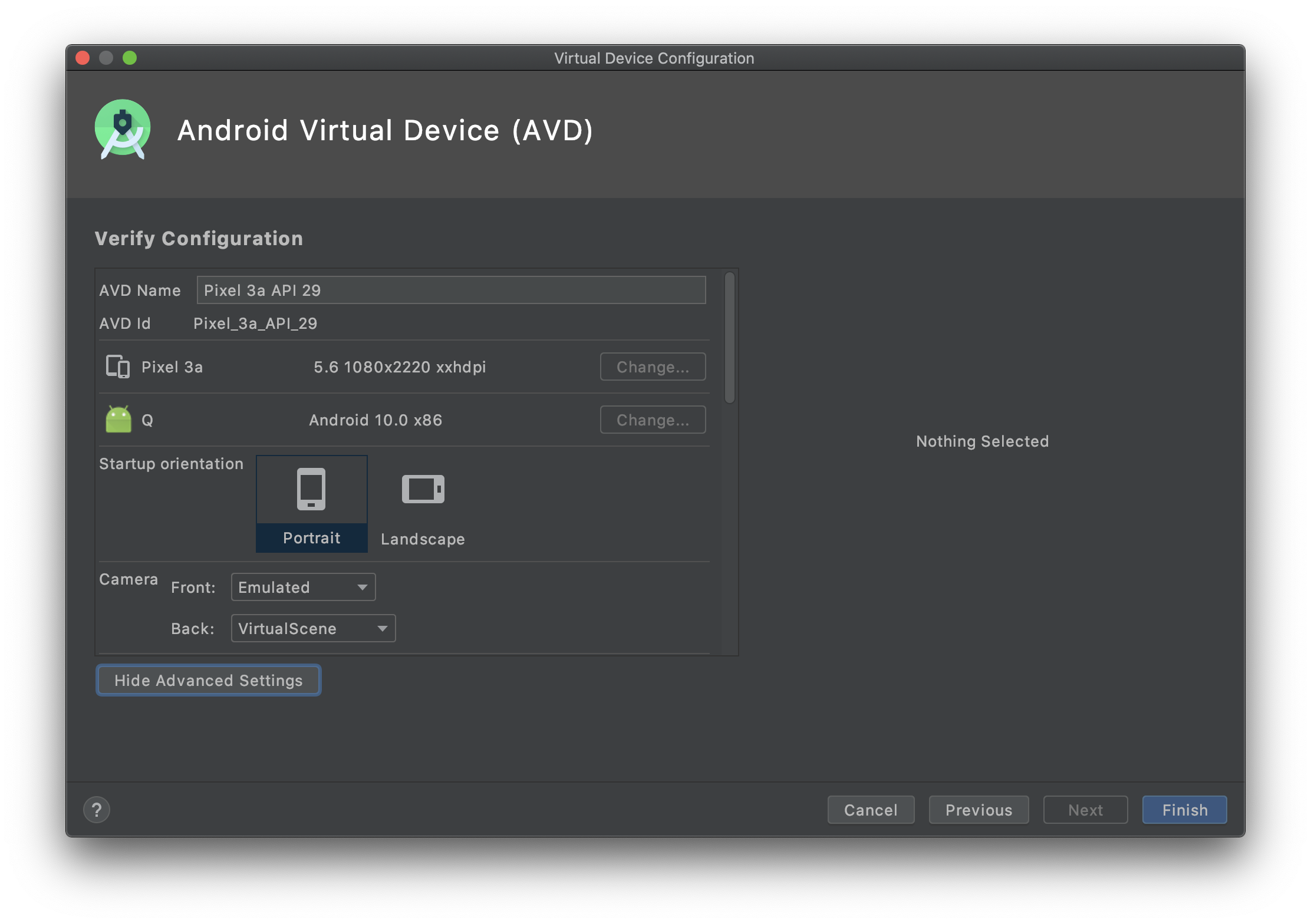Click the landscape phone icon

[x=423, y=489]
